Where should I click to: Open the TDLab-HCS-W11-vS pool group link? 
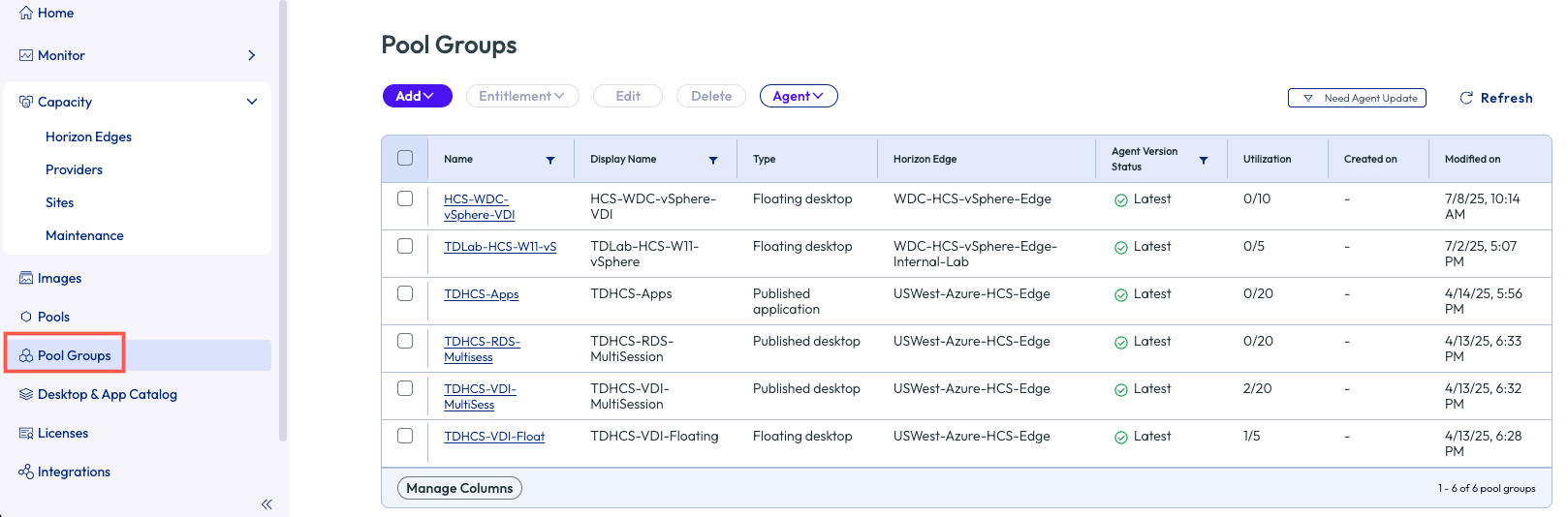coord(500,247)
